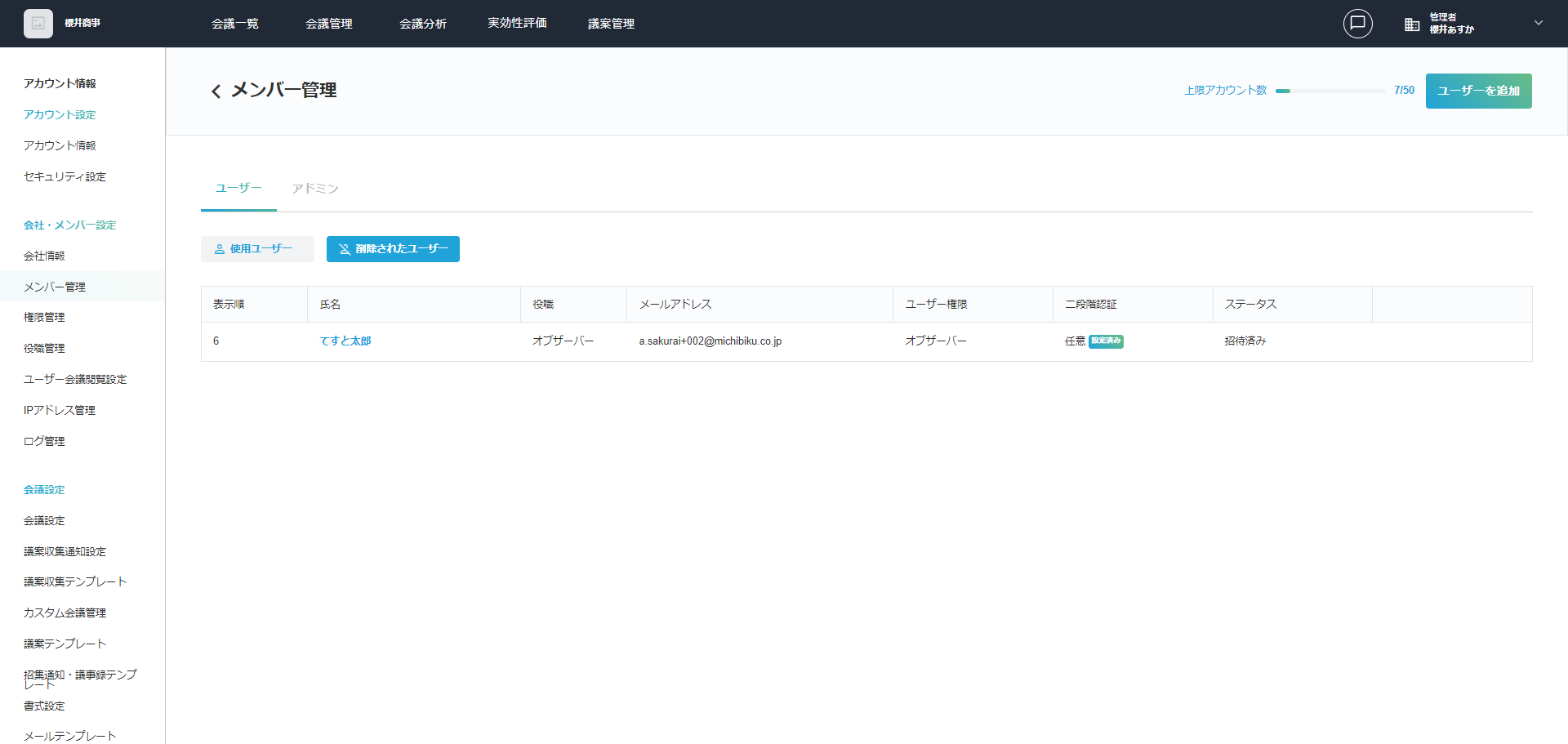Open the てすと太郎 user link
The width and height of the screenshot is (1568, 744).
point(345,341)
